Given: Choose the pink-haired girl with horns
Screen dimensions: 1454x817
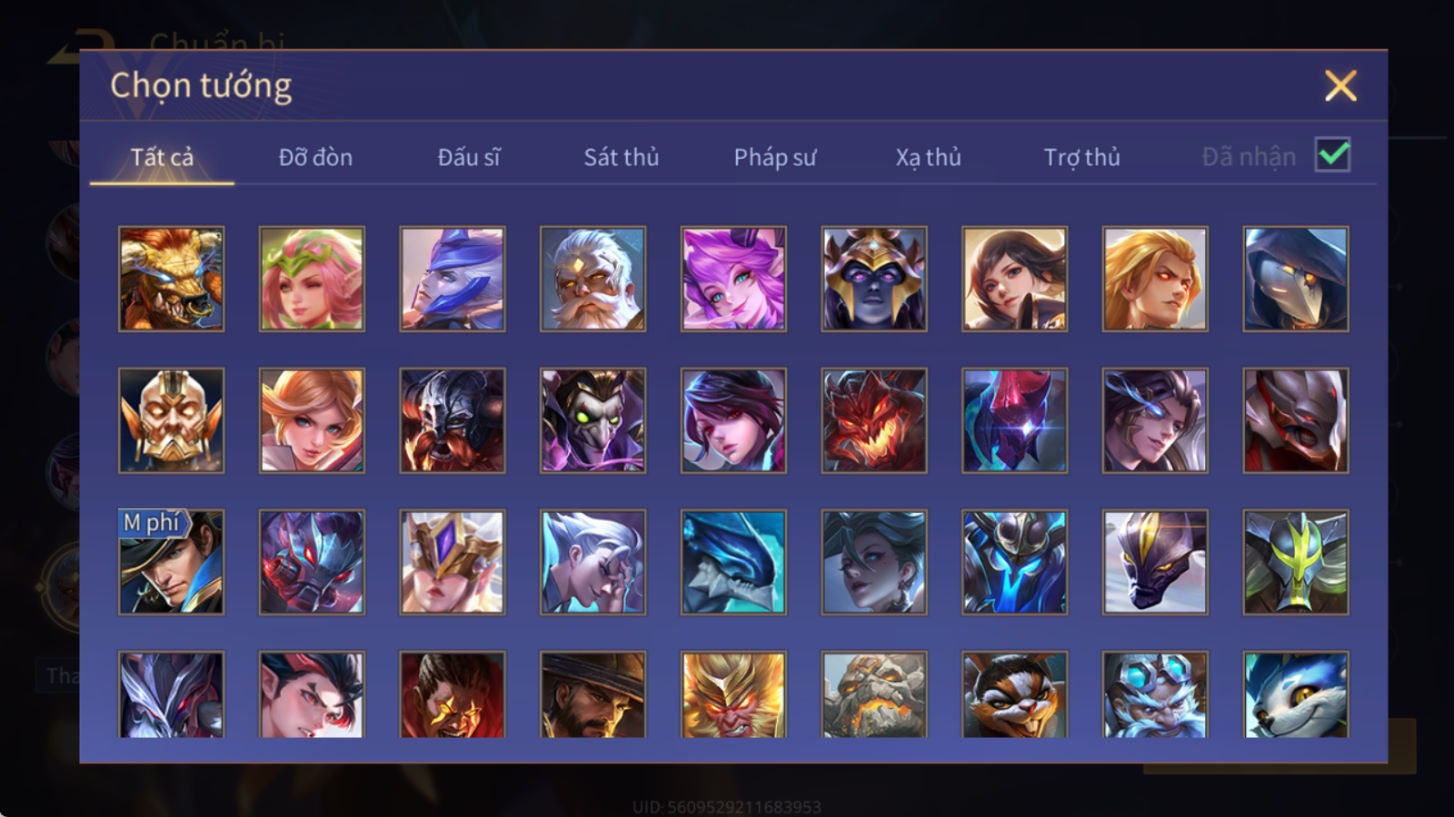Looking at the screenshot, I should tap(733, 278).
